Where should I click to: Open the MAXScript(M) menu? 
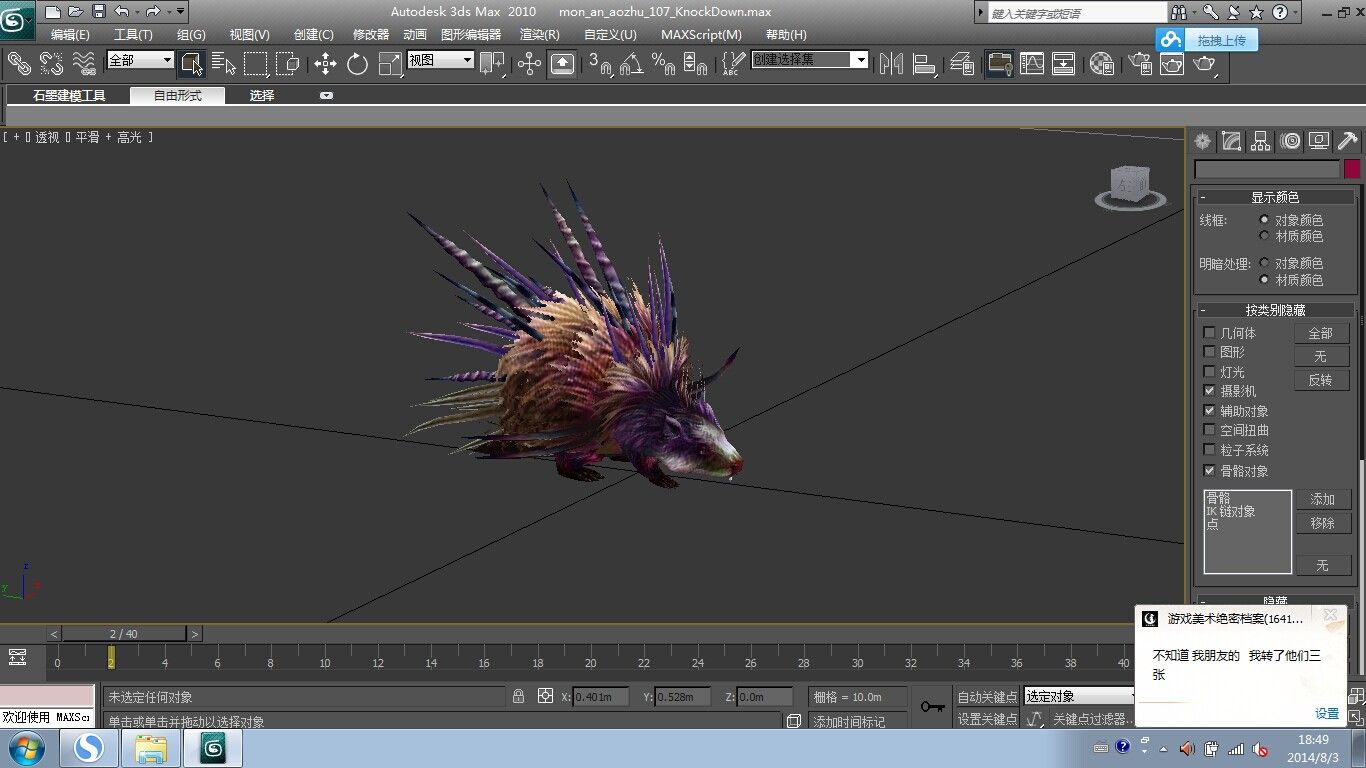click(701, 34)
